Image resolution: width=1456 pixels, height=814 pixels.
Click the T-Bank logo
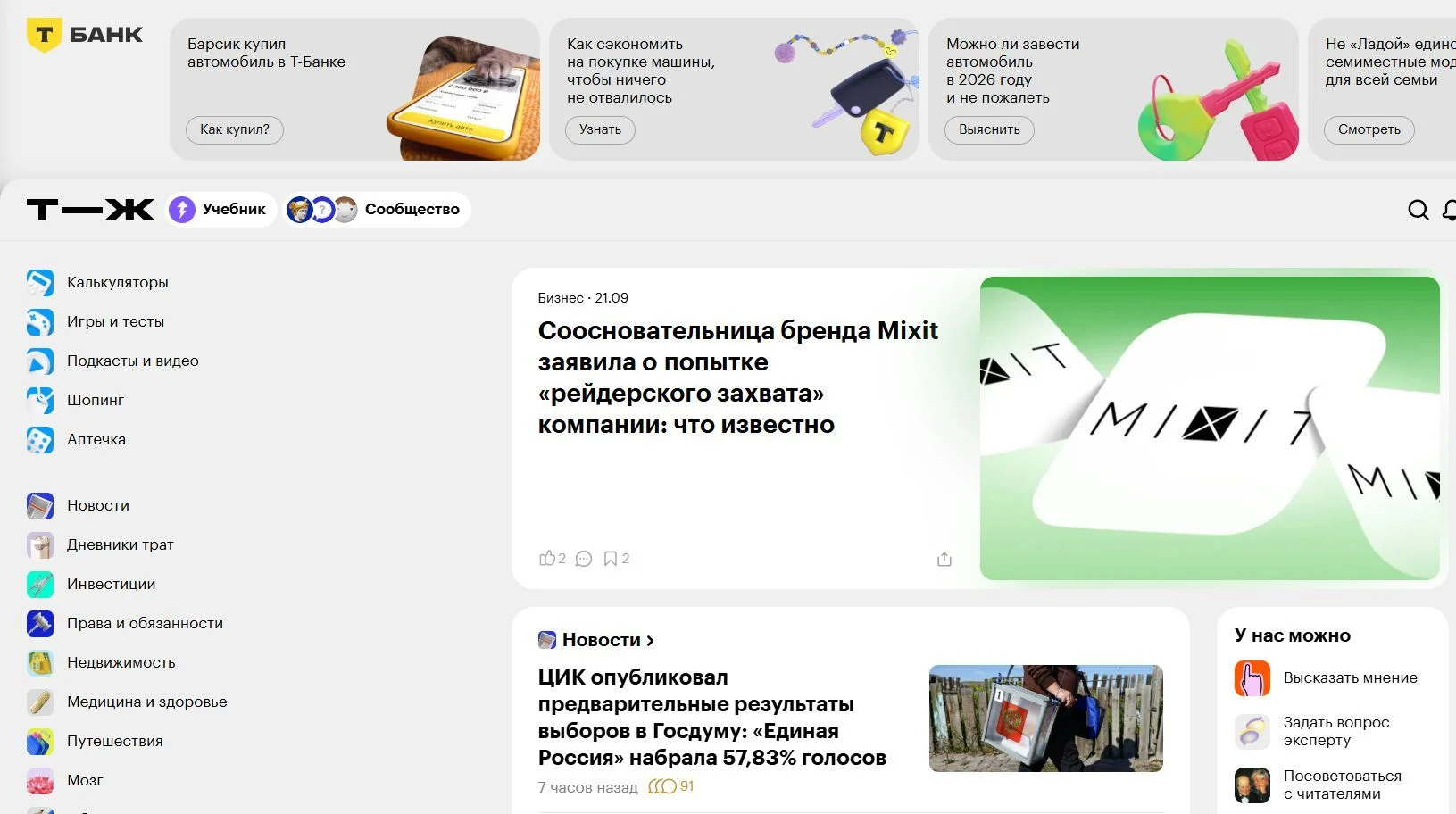[x=86, y=36]
